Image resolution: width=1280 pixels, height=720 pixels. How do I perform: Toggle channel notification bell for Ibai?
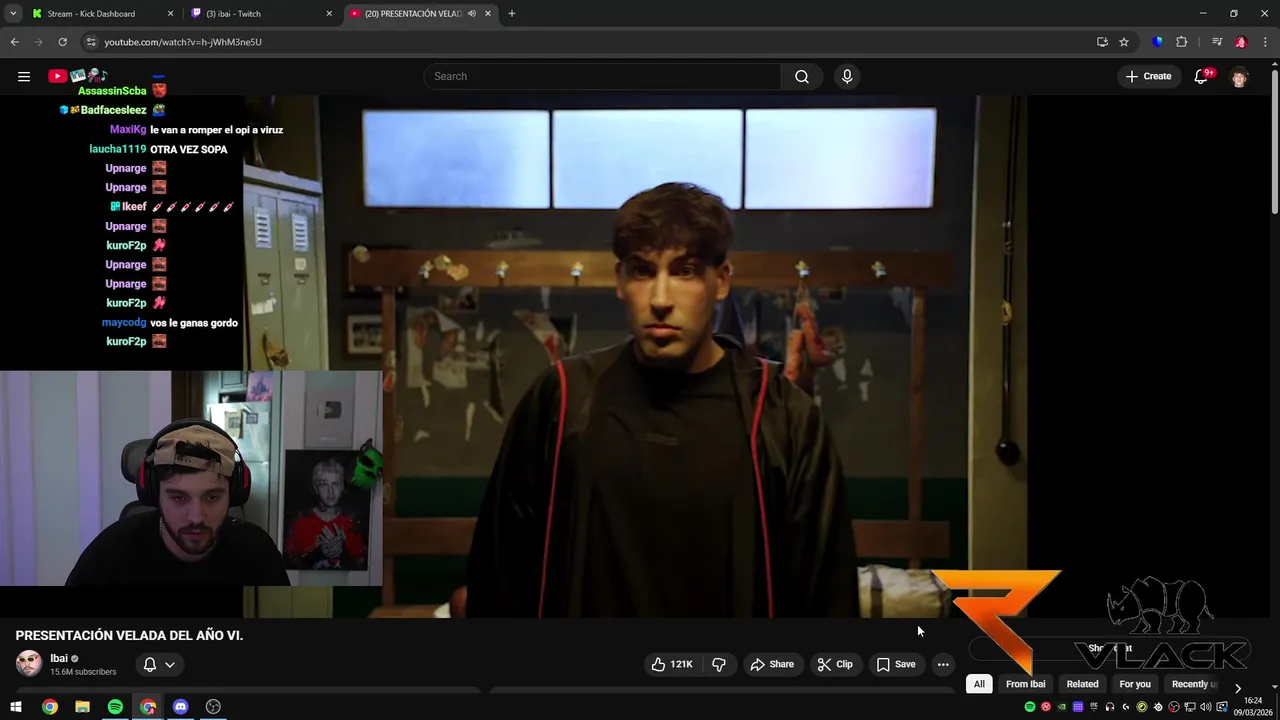click(x=150, y=664)
